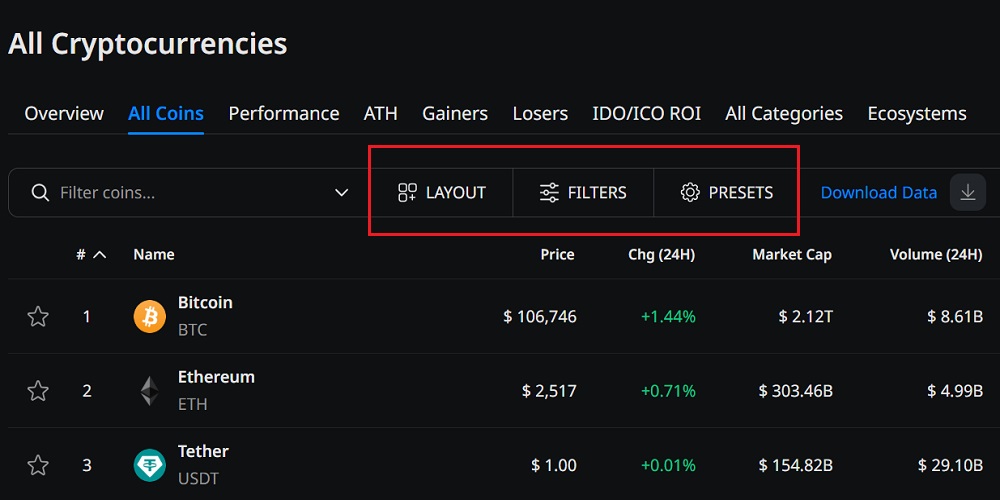Open the Layout options

tap(441, 193)
